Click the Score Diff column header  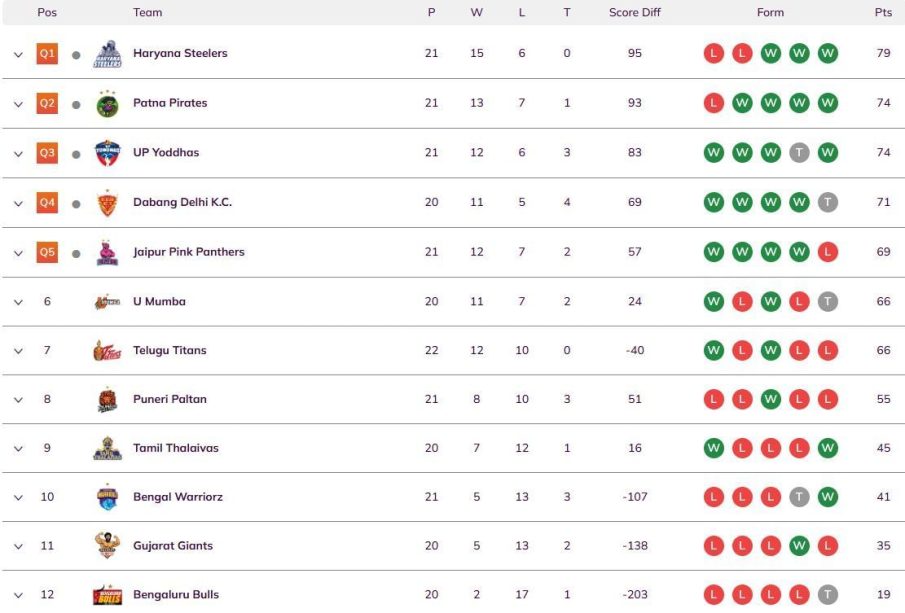tap(634, 12)
